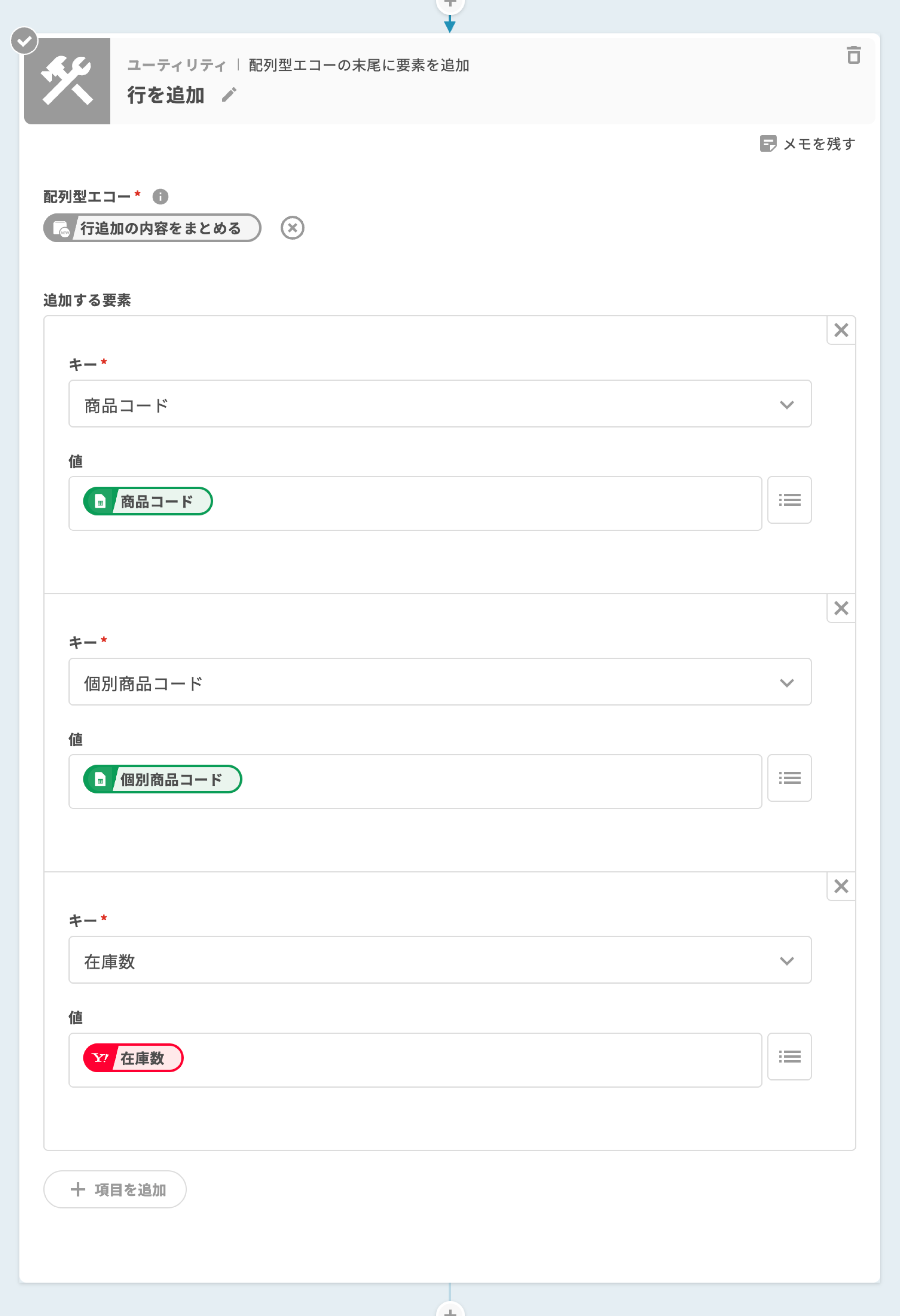Open value list for 個別商品コード field

click(x=789, y=778)
